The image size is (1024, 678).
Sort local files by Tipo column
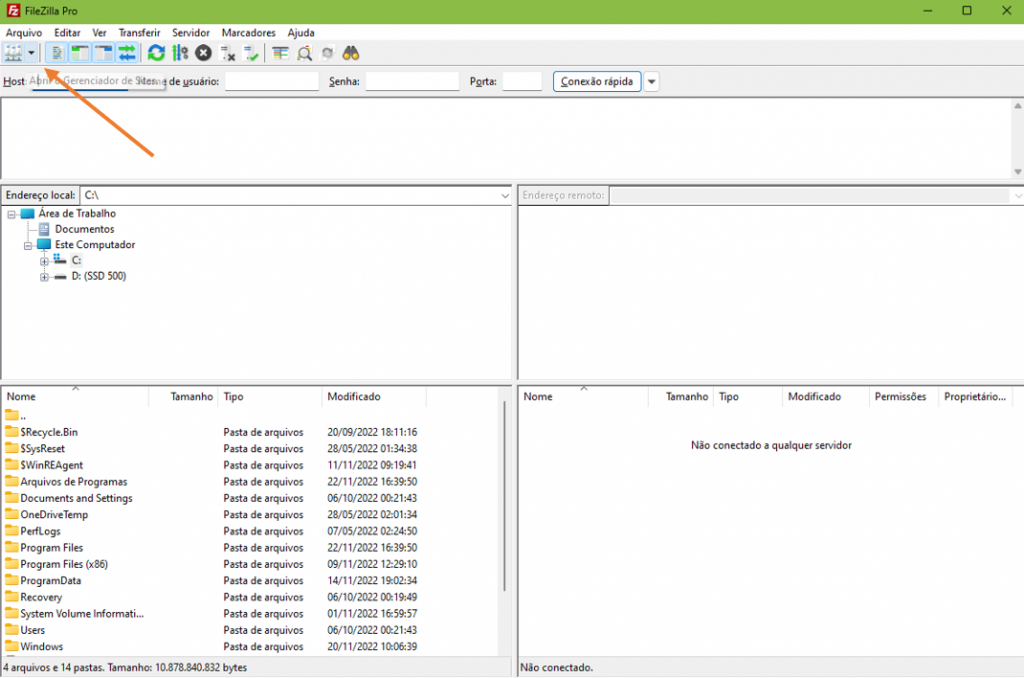270,396
